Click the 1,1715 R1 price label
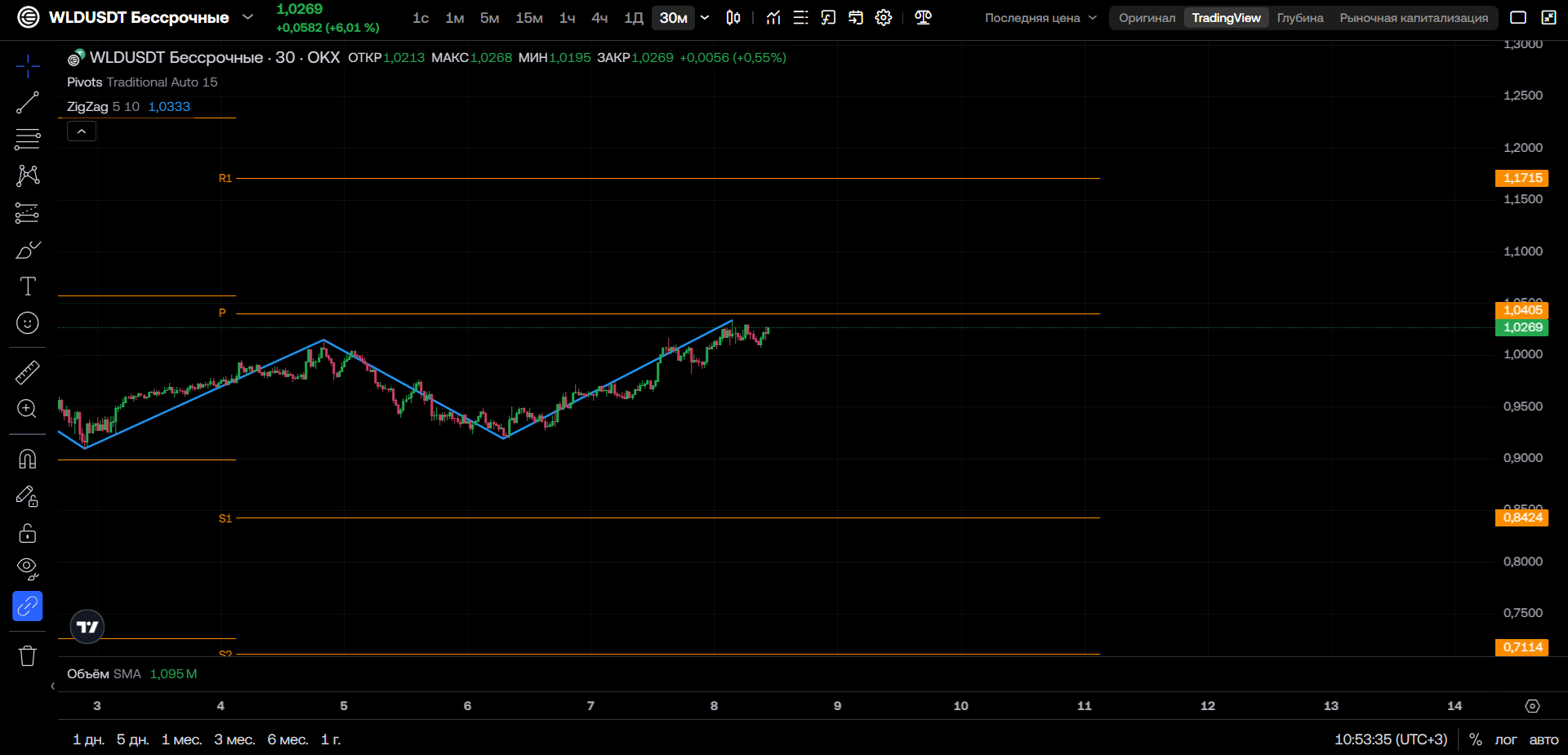The width and height of the screenshot is (1568, 755). click(1522, 178)
